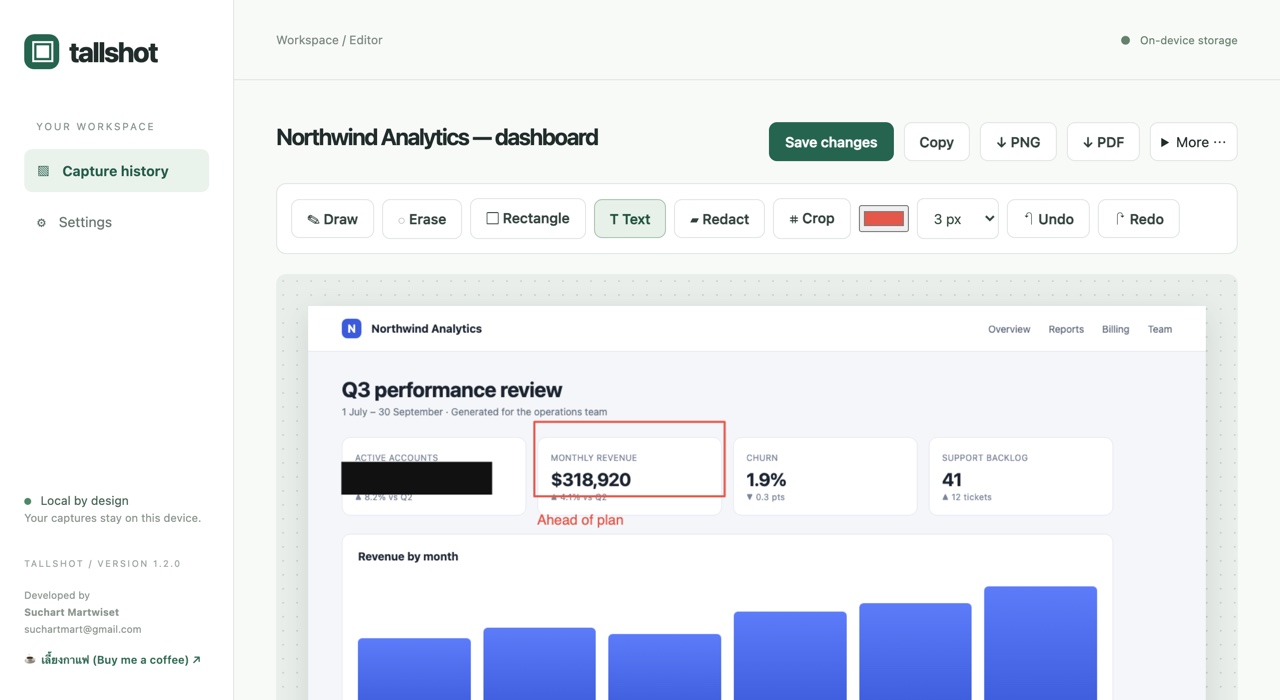Click the Tallshot / Version 1.2.0 text
Image resolution: width=1280 pixels, height=700 pixels.
(103, 564)
